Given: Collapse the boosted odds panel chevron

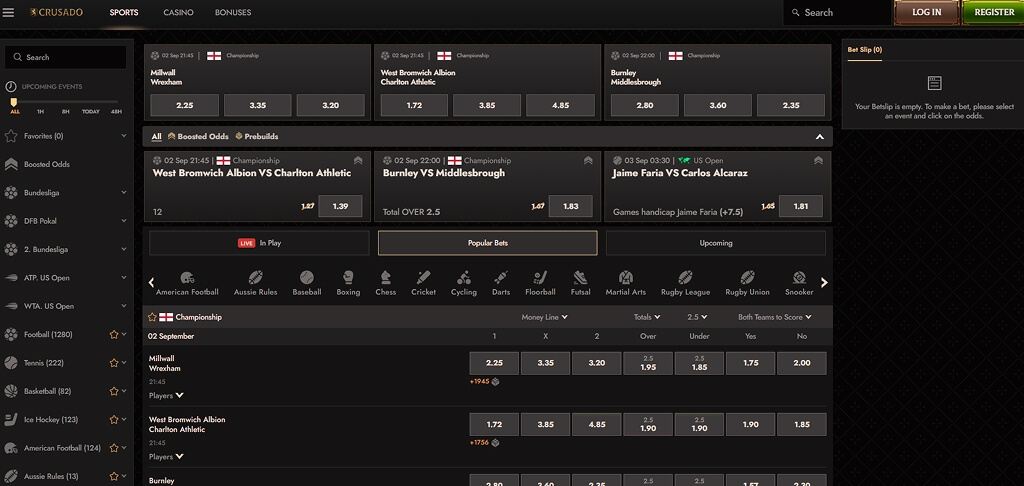Looking at the screenshot, I should pos(820,137).
